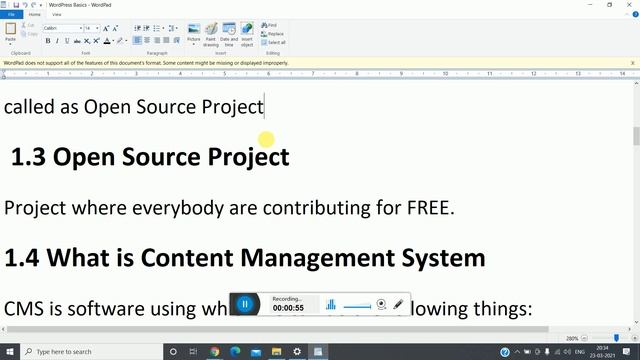Align text to the right
This screenshot has width=640, height=360.
(157, 40)
